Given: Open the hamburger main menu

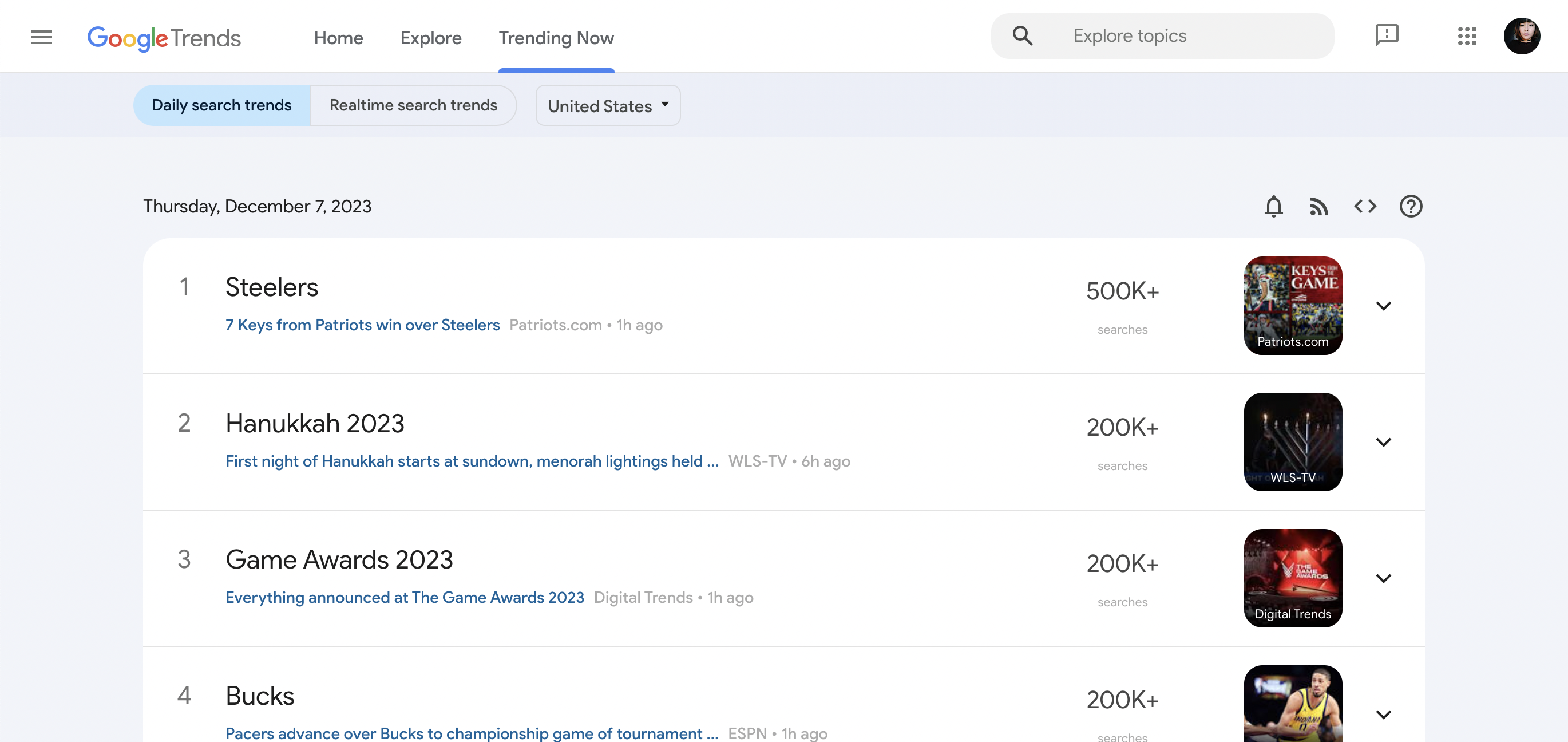Looking at the screenshot, I should click(41, 37).
